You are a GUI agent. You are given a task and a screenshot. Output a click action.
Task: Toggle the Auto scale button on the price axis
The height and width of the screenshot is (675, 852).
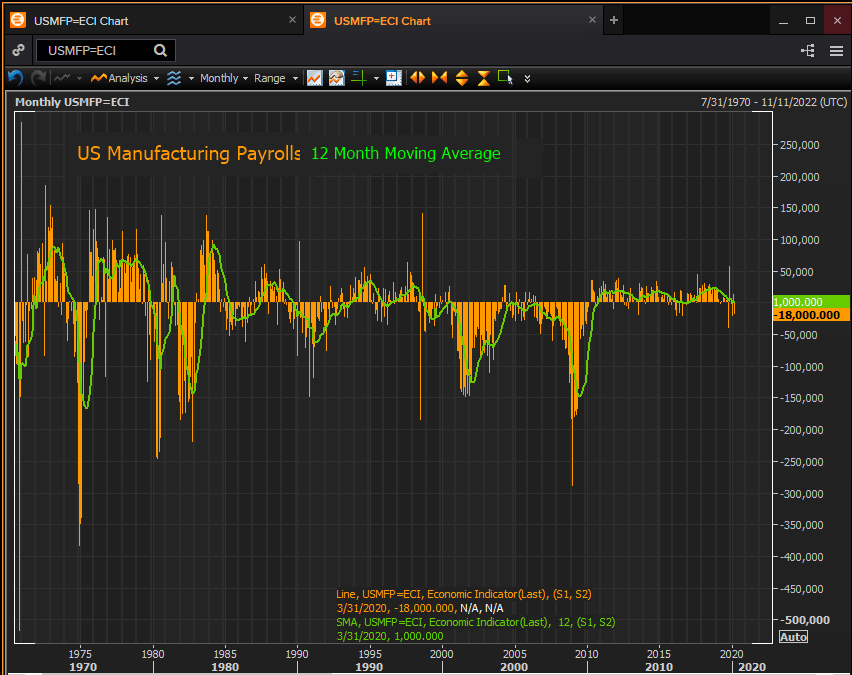[x=793, y=637]
